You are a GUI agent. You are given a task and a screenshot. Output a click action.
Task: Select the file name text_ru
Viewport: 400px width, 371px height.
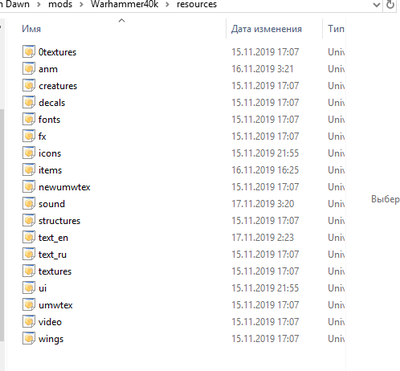(x=52, y=255)
